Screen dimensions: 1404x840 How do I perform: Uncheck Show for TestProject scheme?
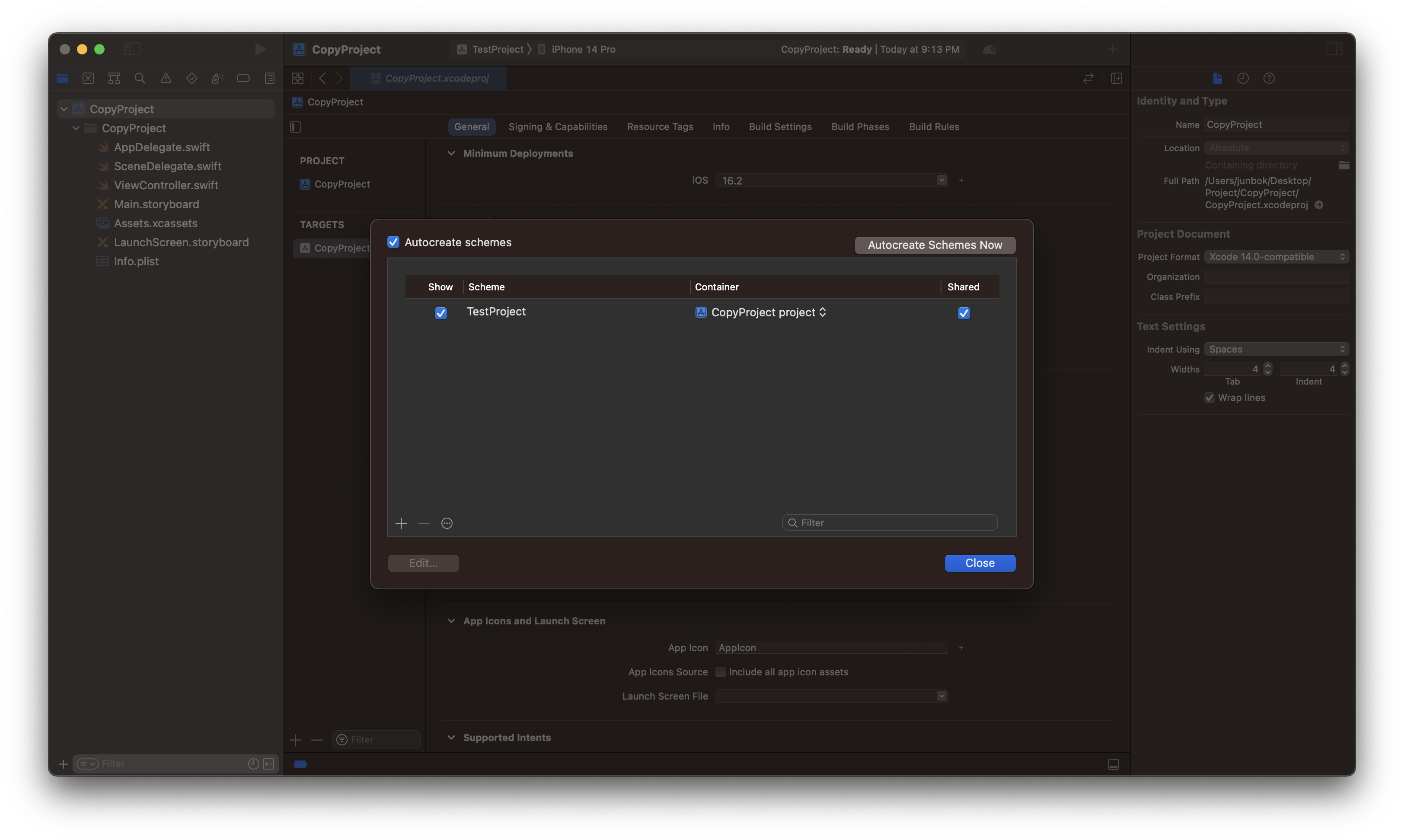coord(440,313)
